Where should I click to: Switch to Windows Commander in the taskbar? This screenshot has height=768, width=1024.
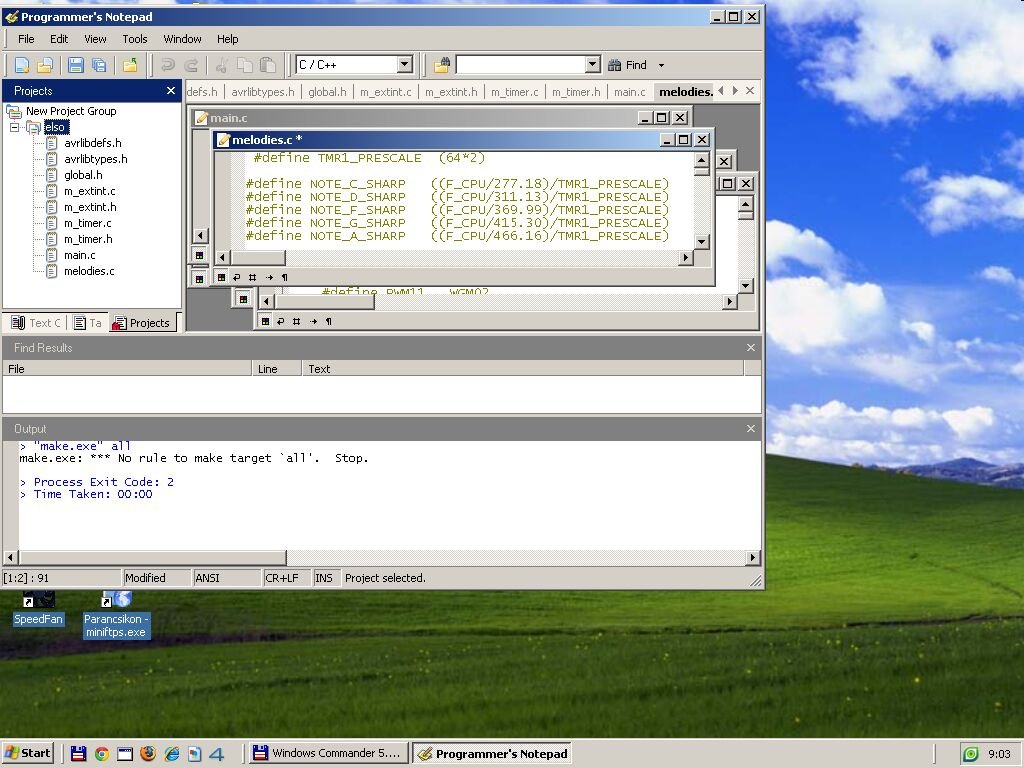pyautogui.click(x=328, y=753)
